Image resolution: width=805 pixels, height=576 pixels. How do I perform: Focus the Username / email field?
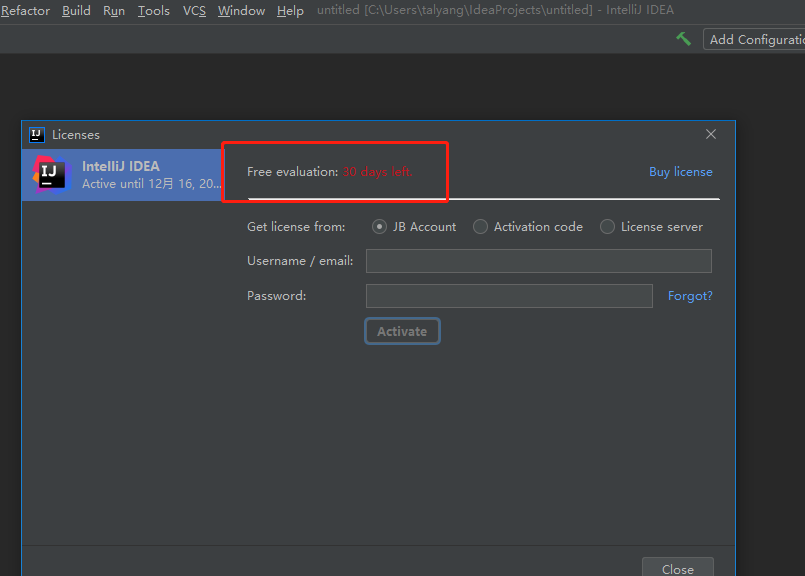539,261
